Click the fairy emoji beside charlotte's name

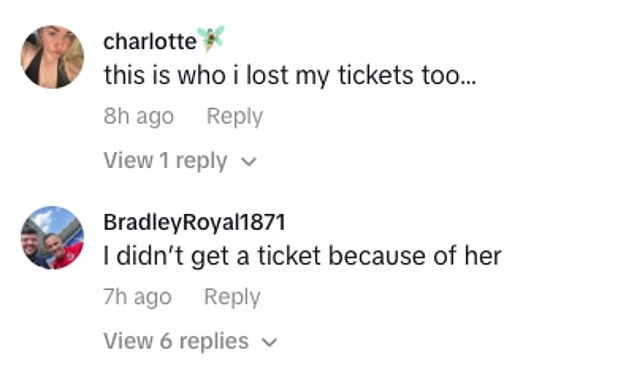210,38
